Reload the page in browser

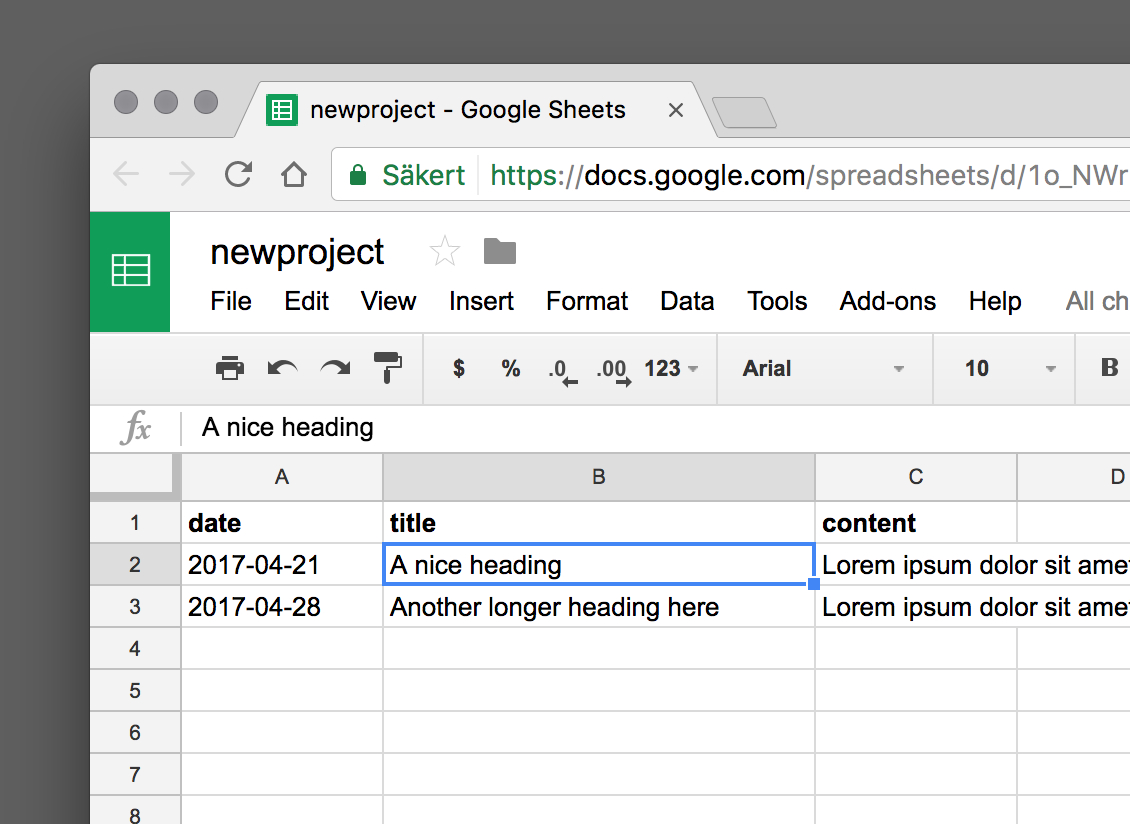click(x=238, y=175)
